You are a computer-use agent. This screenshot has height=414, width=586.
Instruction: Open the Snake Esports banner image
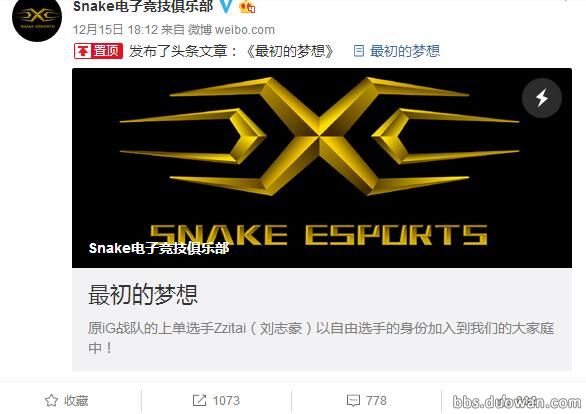(322, 168)
